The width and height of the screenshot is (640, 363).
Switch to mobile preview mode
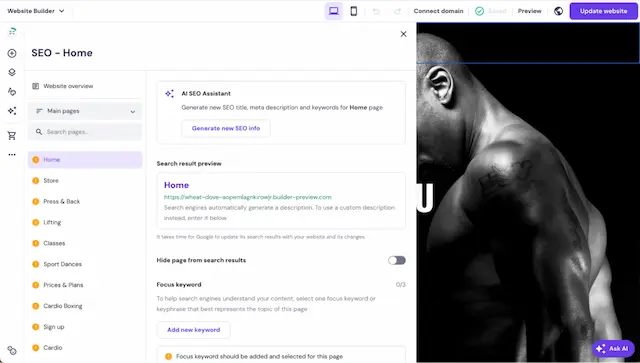pyautogui.click(x=353, y=11)
